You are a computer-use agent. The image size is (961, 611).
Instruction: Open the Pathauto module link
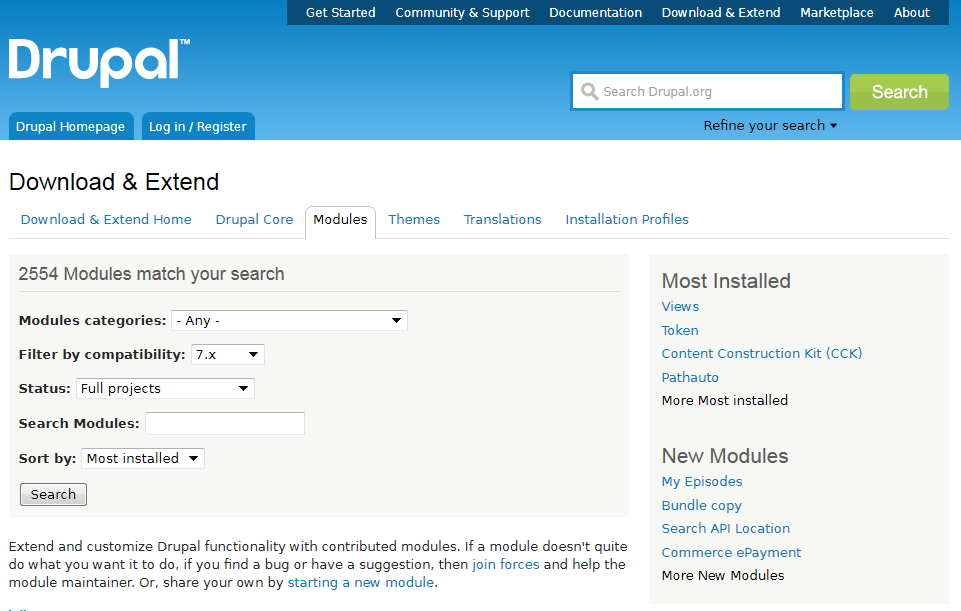pos(690,378)
